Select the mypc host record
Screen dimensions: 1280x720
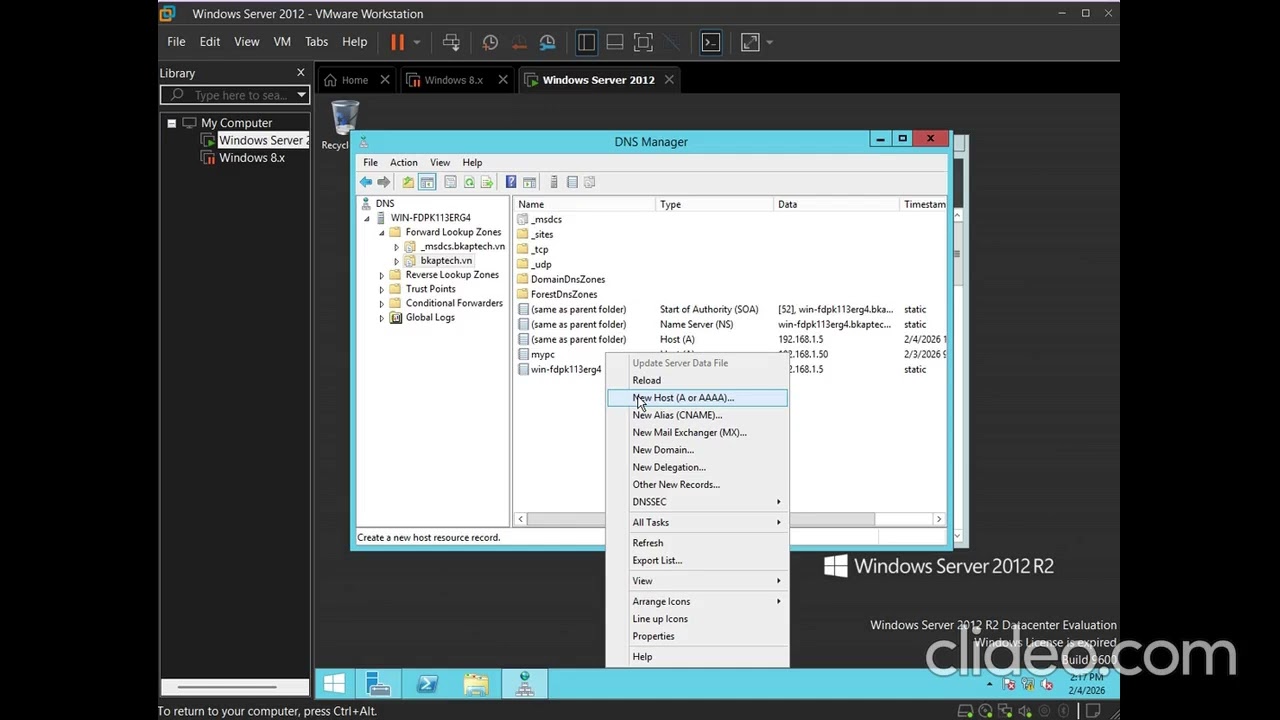coord(543,355)
